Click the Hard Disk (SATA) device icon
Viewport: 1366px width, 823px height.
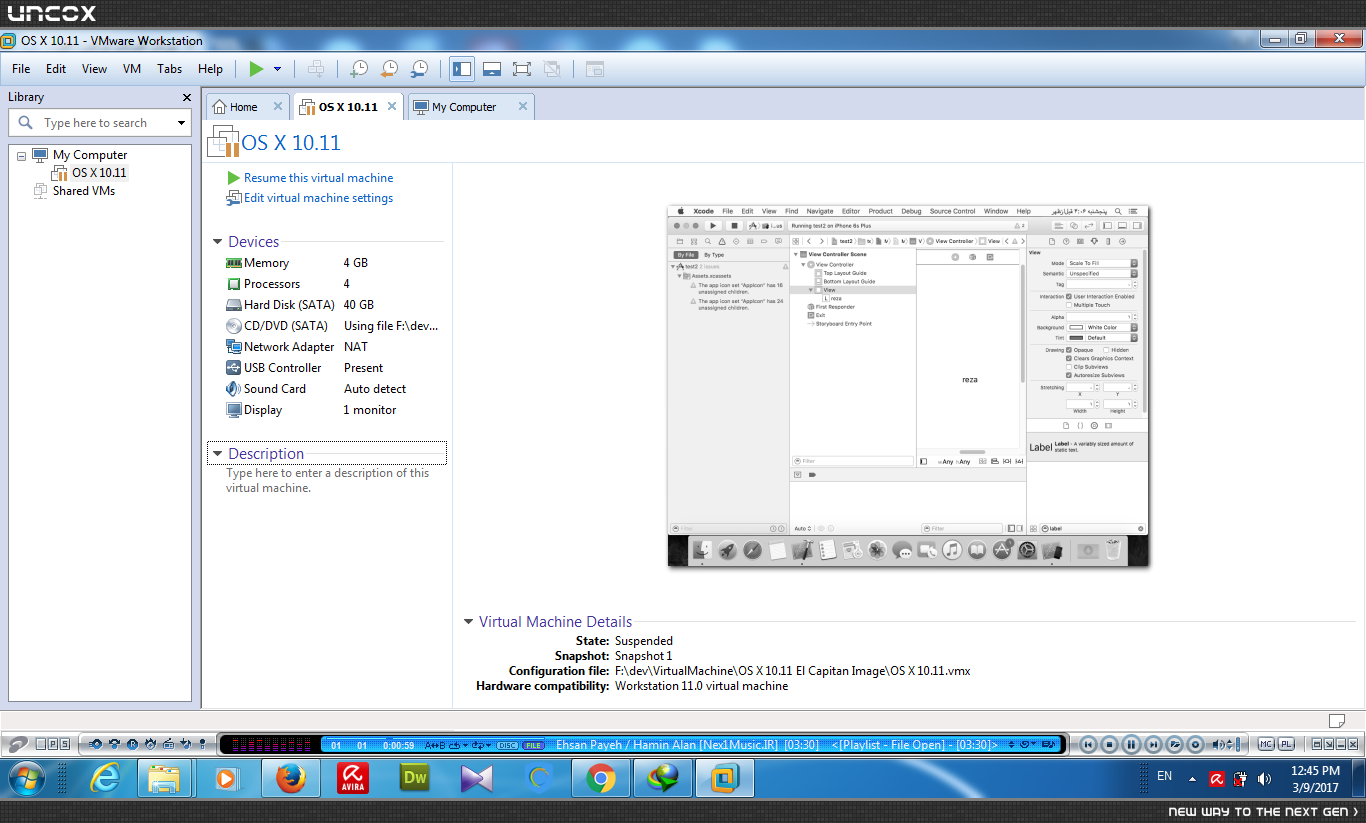[234, 305]
